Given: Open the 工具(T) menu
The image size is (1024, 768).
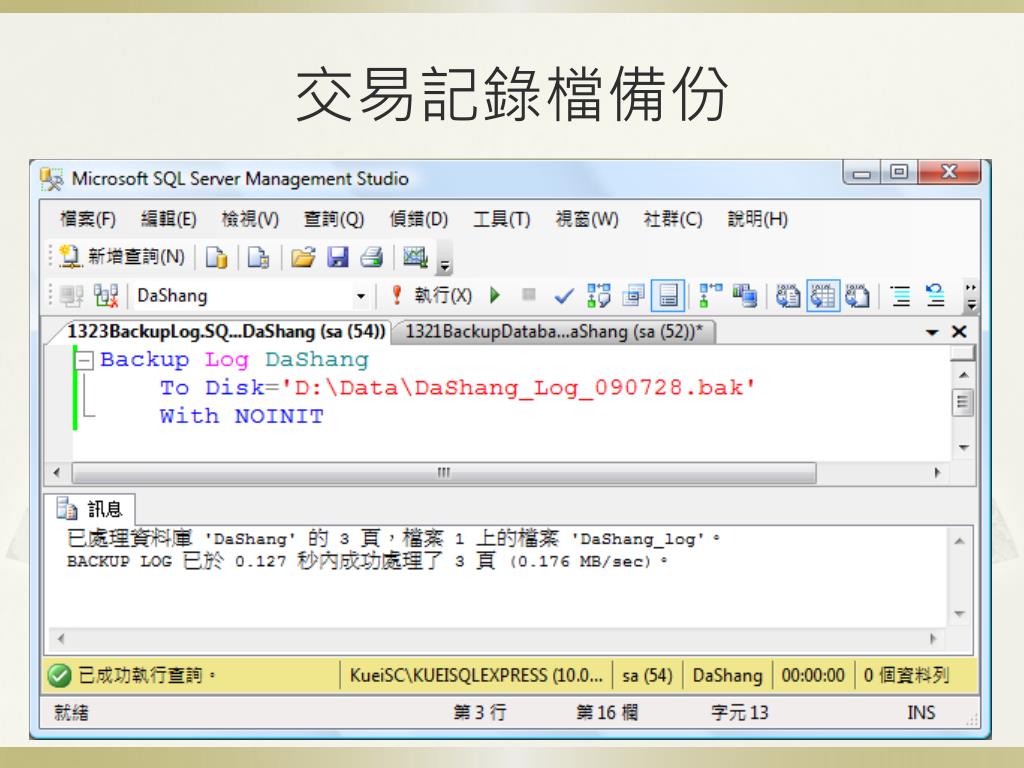Looking at the screenshot, I should (502, 219).
